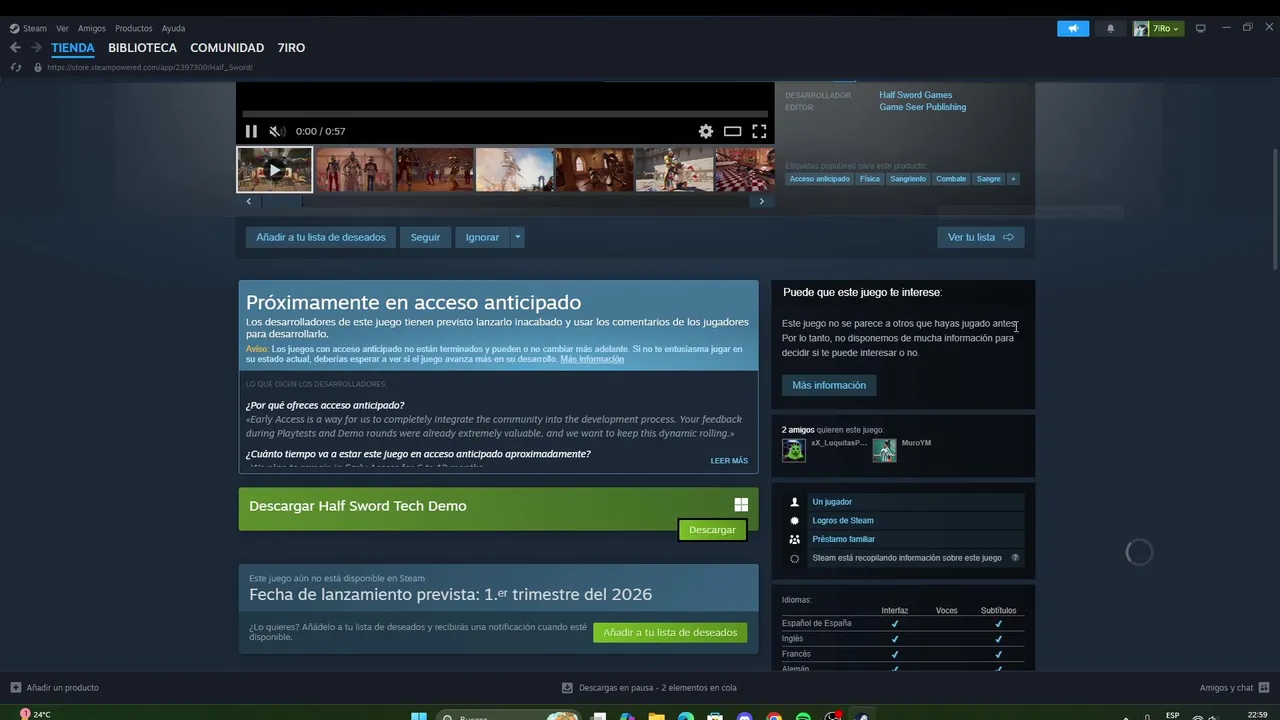Image resolution: width=1280 pixels, height=720 pixels.
Task: Click the green Descargar demo button
Action: pos(712,530)
